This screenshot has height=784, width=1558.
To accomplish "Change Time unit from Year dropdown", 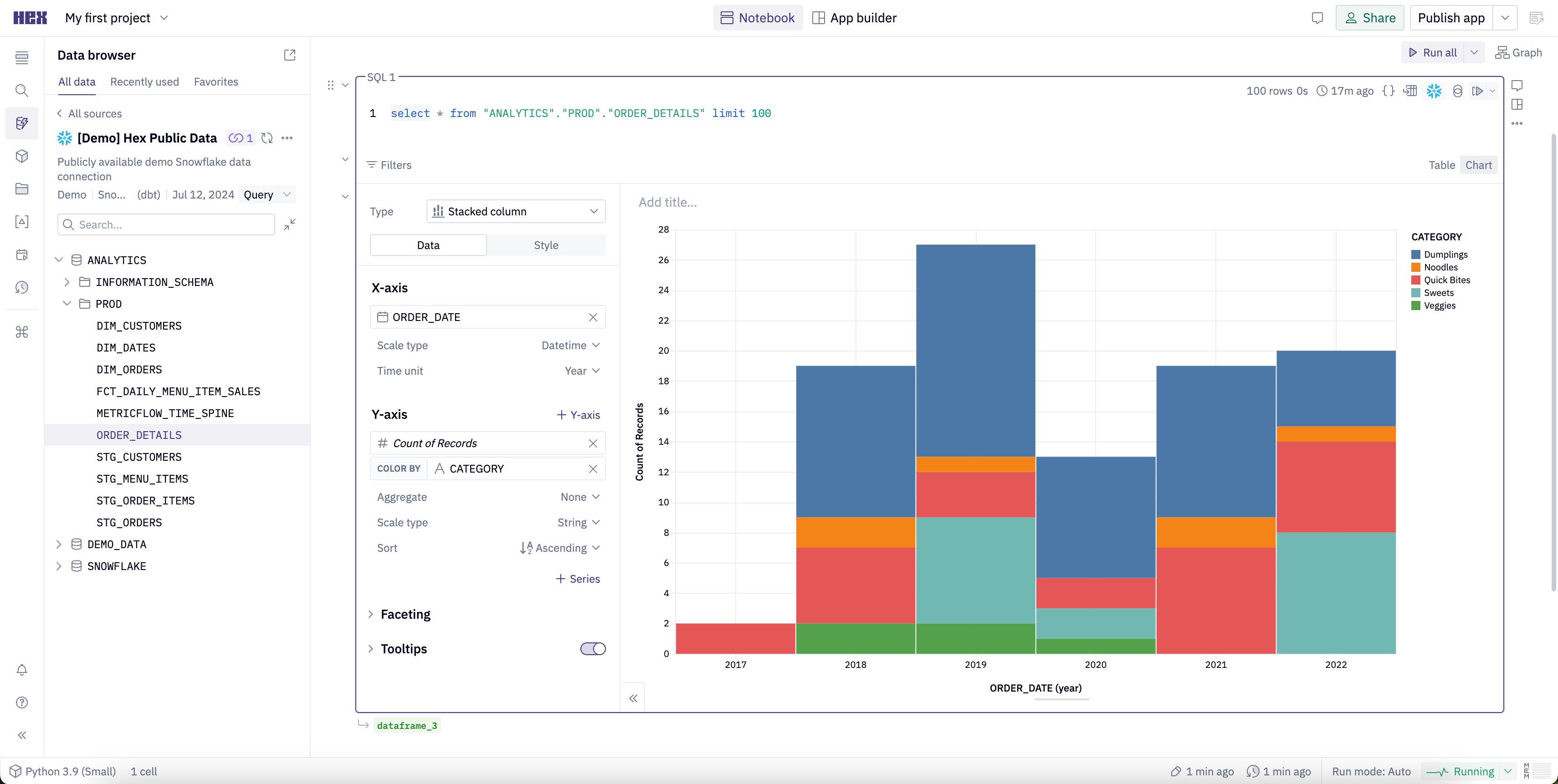I will click(x=580, y=371).
